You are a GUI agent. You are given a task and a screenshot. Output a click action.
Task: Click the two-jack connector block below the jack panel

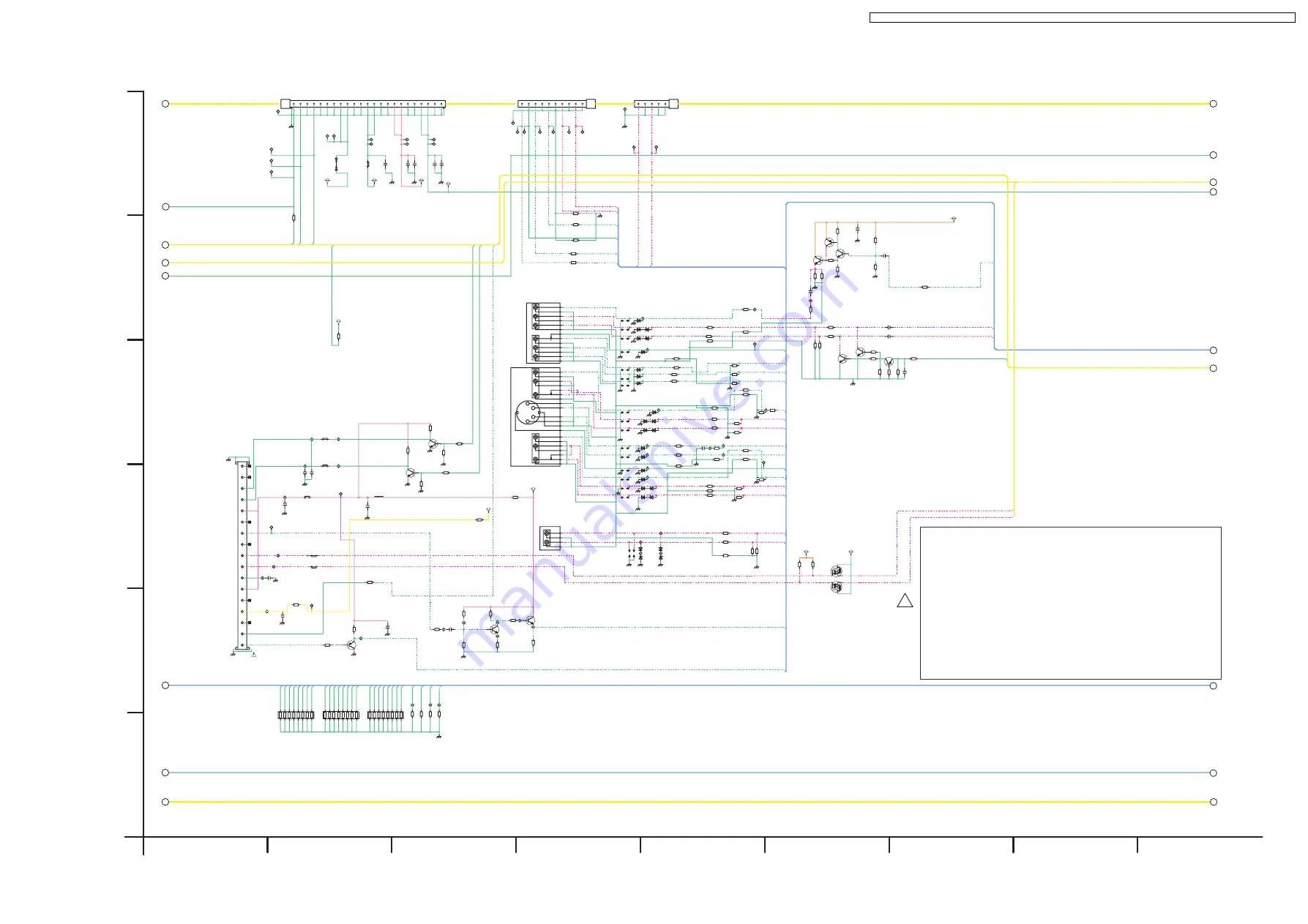pos(550,538)
